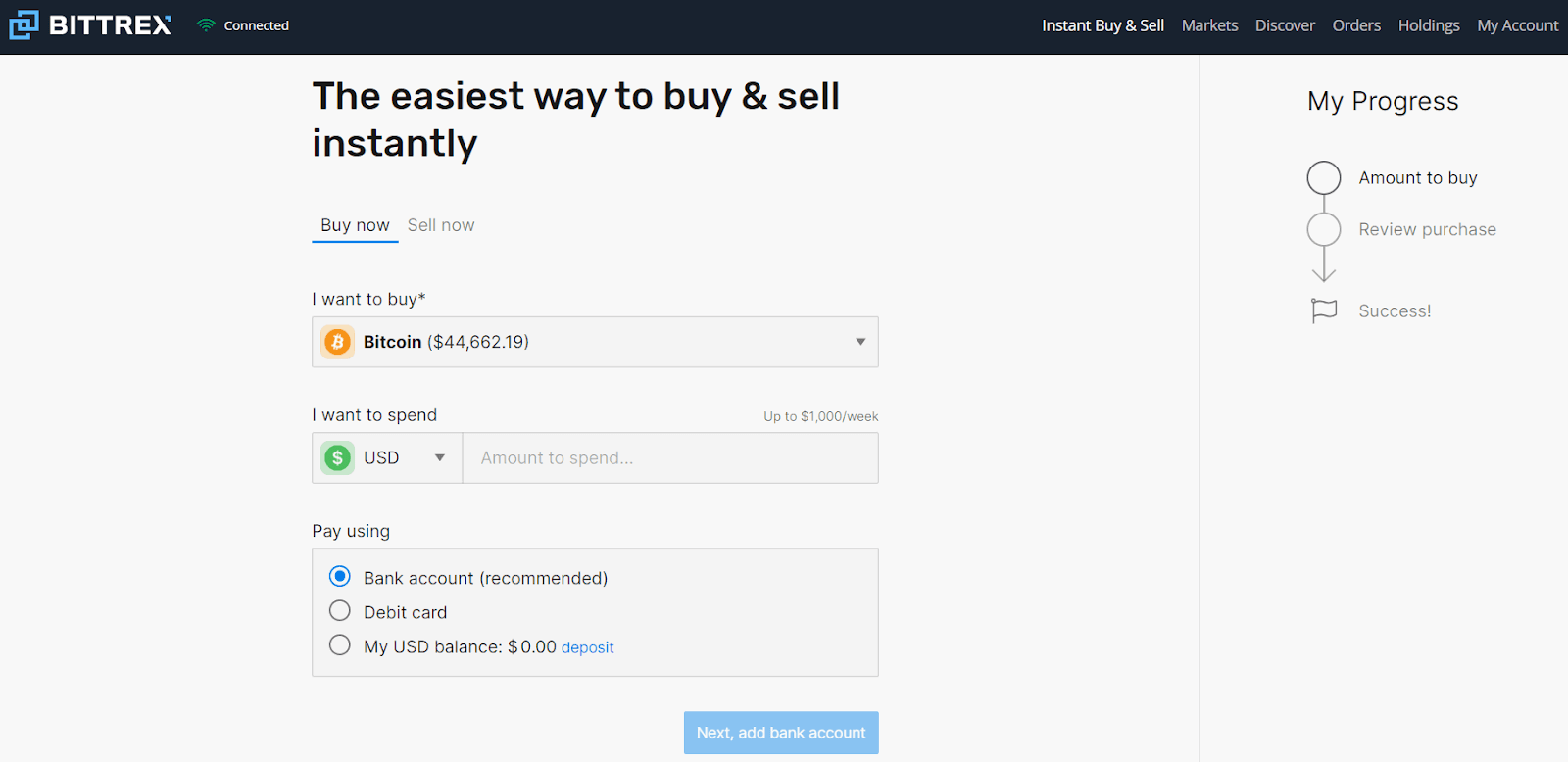Open the Holdings page
Viewport: 1568px width, 762px height.
(1429, 25)
